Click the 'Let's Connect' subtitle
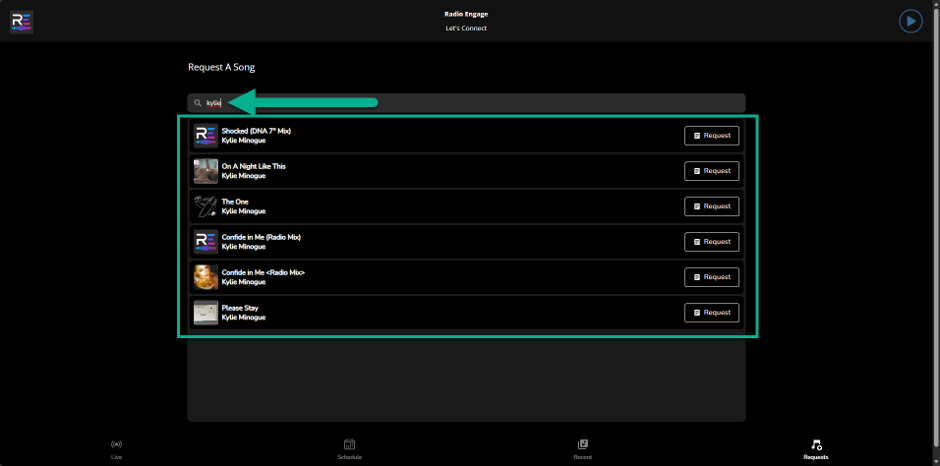This screenshot has height=466, width=940. pos(466,28)
